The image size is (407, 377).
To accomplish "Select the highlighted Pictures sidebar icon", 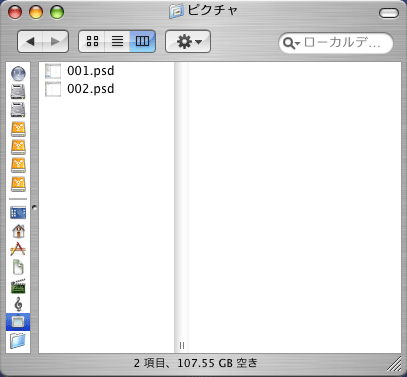I will tap(18, 322).
